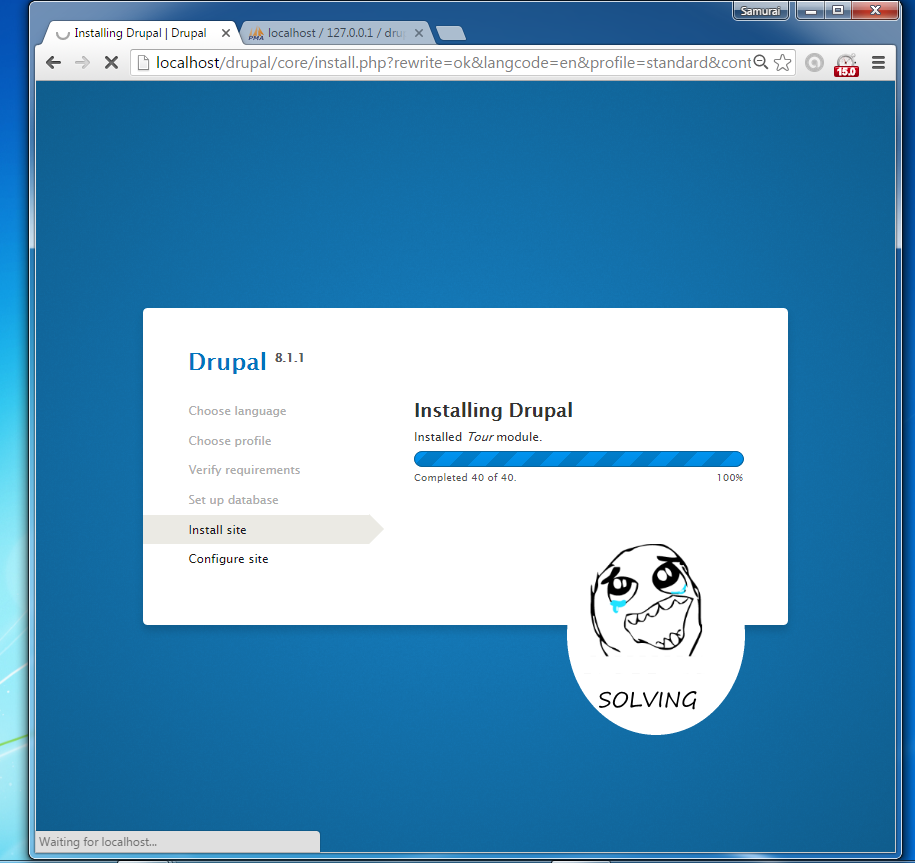Click the crying happy meme face image
The width and height of the screenshot is (915, 863).
pyautogui.click(x=647, y=600)
